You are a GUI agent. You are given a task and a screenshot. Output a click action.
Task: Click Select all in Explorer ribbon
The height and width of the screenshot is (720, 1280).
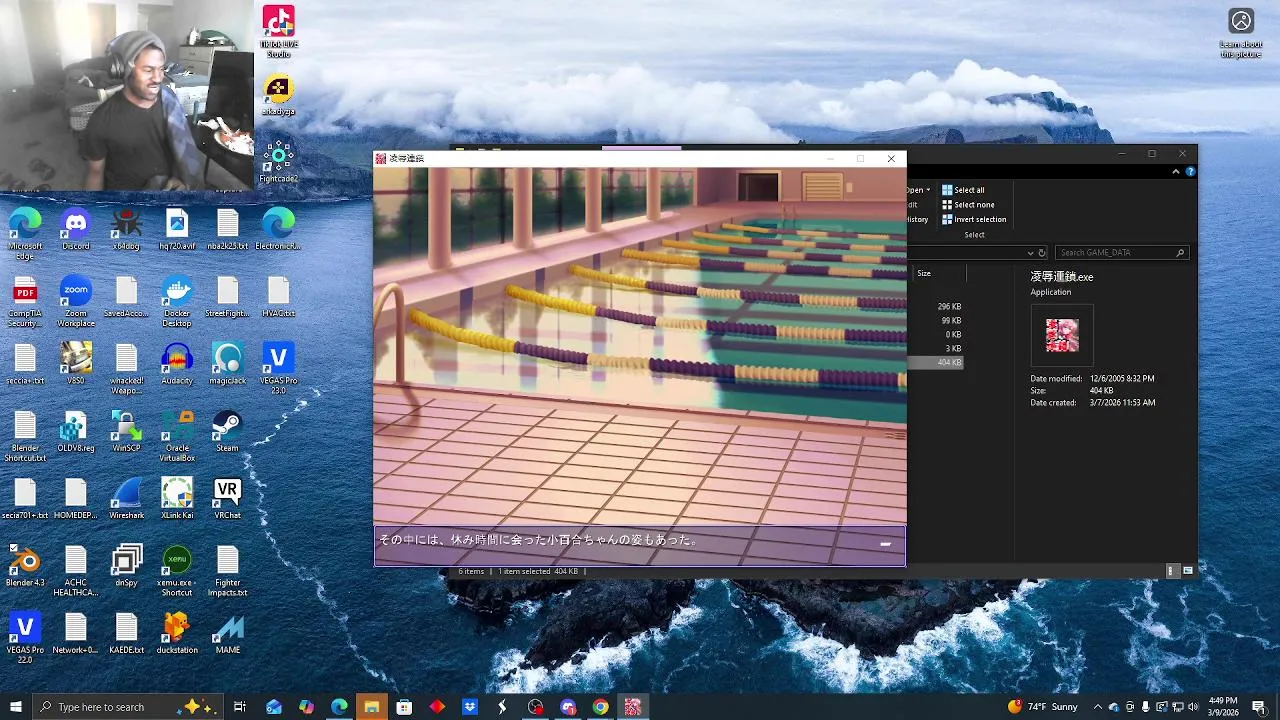(x=963, y=190)
